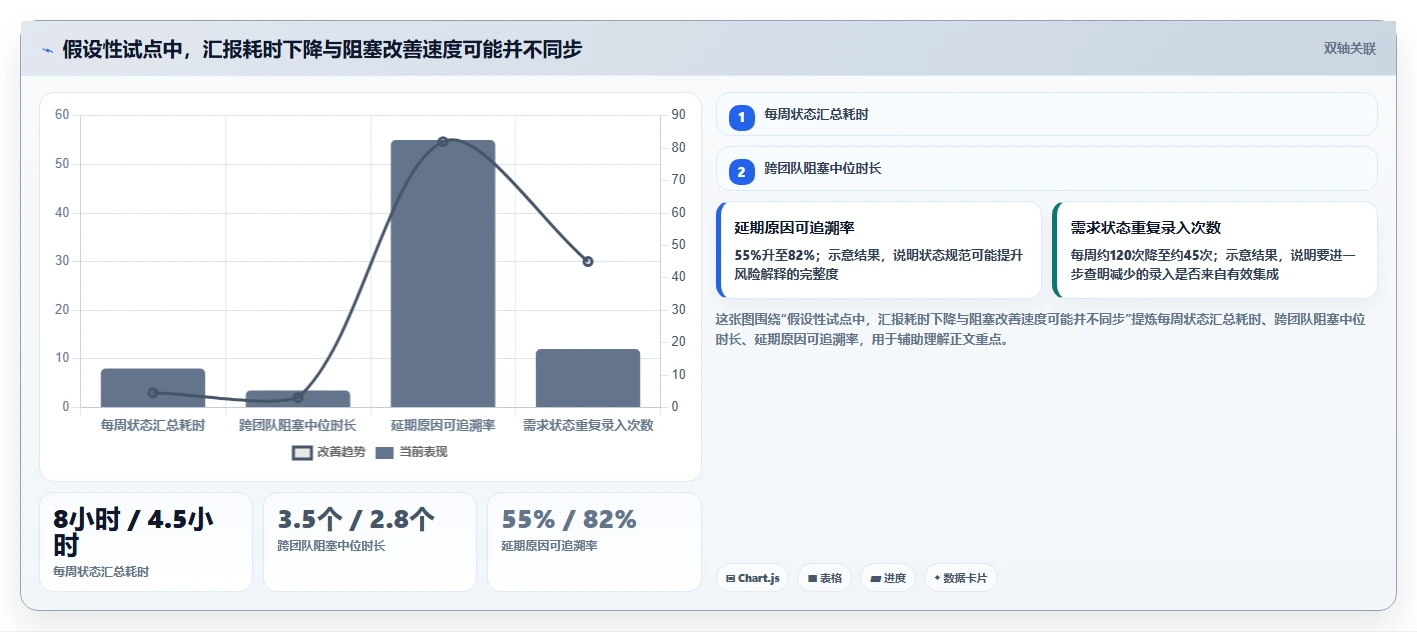1417x632 pixels.
Task: Open the 需求状态重复录入次数 card
Action: click(1215, 250)
